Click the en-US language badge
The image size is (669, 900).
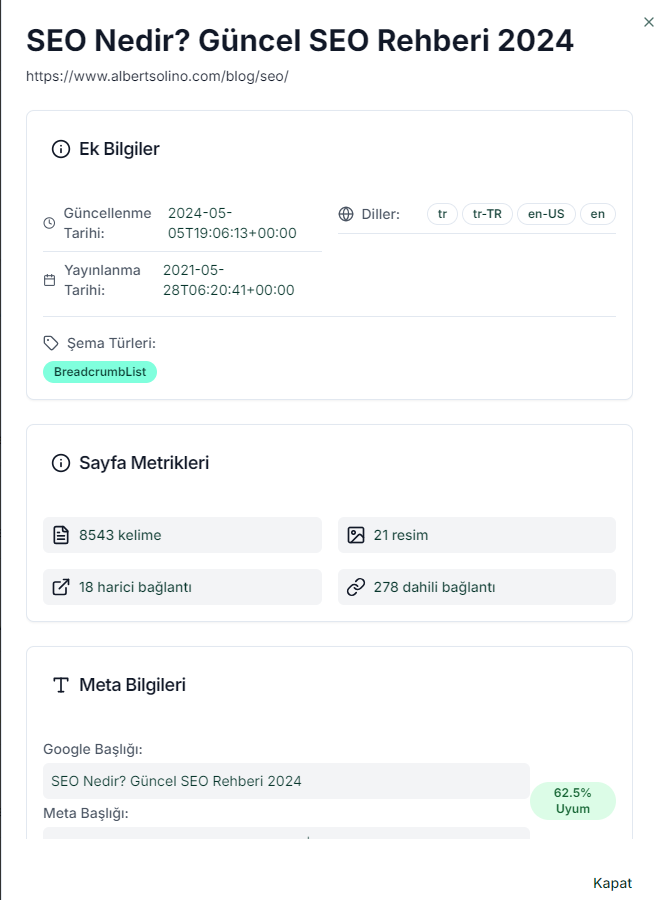[x=546, y=214]
